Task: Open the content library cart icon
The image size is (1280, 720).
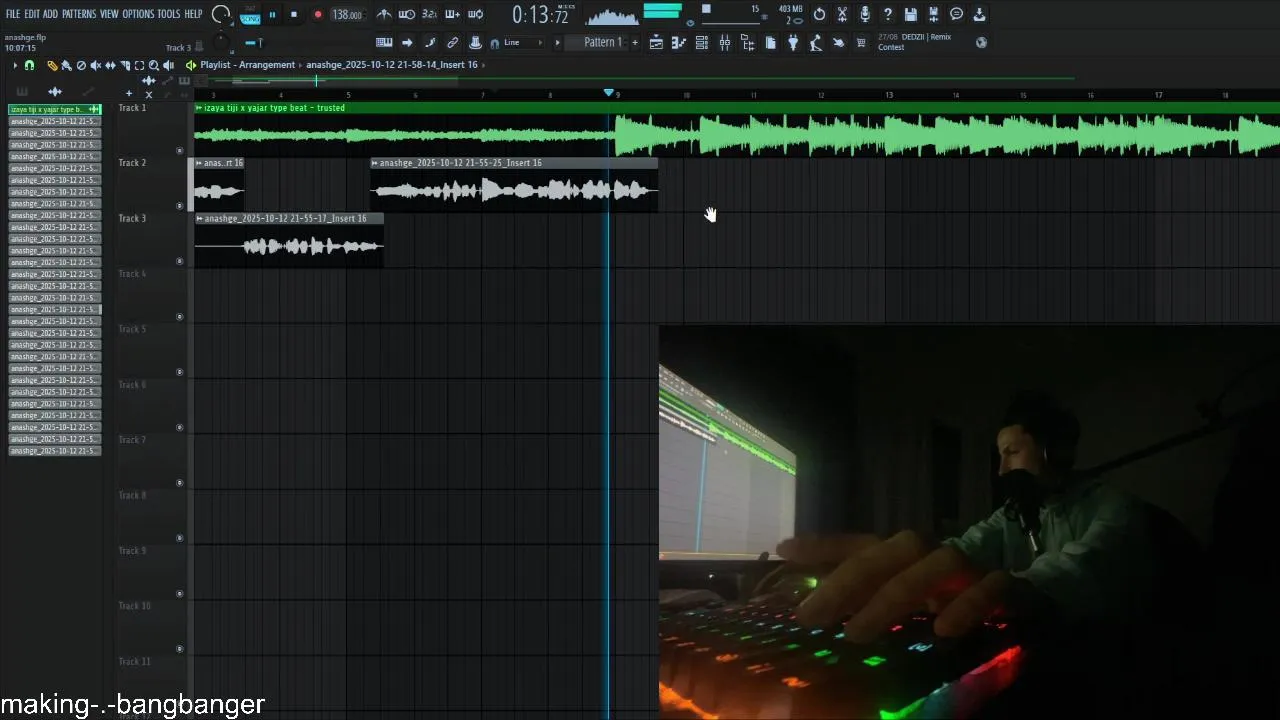Action: pyautogui.click(x=861, y=43)
